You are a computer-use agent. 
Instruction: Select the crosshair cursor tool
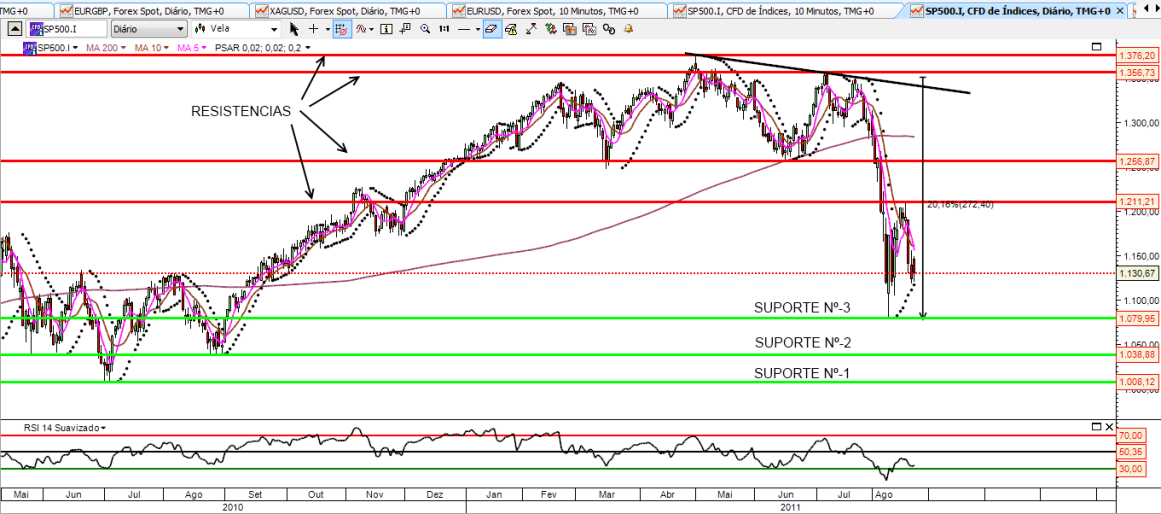pyautogui.click(x=313, y=29)
